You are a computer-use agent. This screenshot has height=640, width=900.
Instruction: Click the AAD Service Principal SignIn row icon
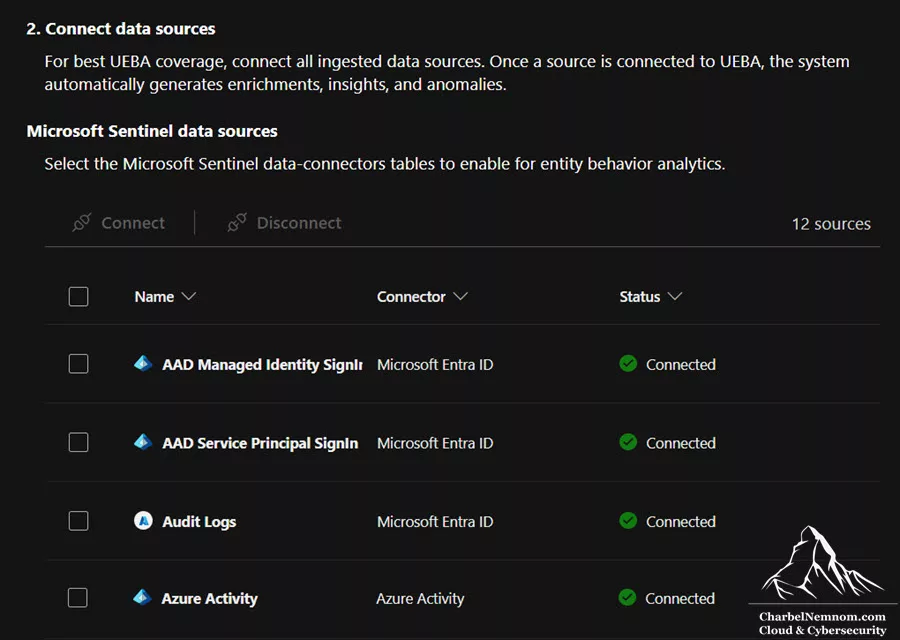pyautogui.click(x=143, y=443)
